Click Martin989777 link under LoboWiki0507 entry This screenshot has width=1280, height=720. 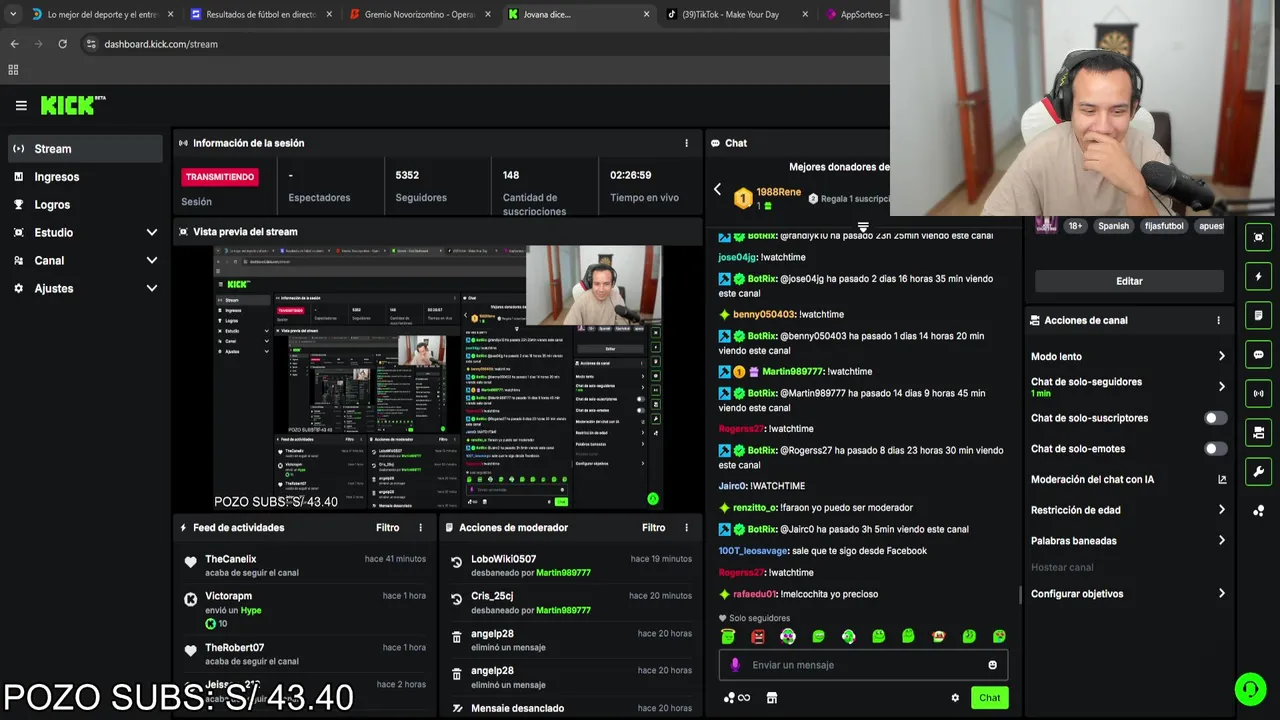[x=563, y=573]
